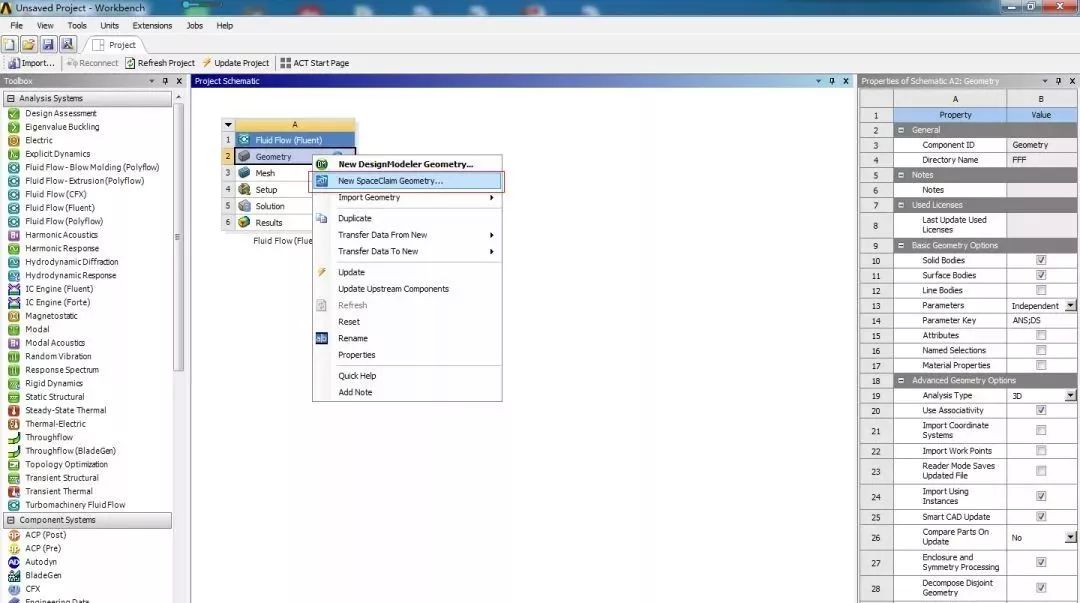Click the Directory Name value FFF
This screenshot has height=603, width=1080.
(1042, 160)
